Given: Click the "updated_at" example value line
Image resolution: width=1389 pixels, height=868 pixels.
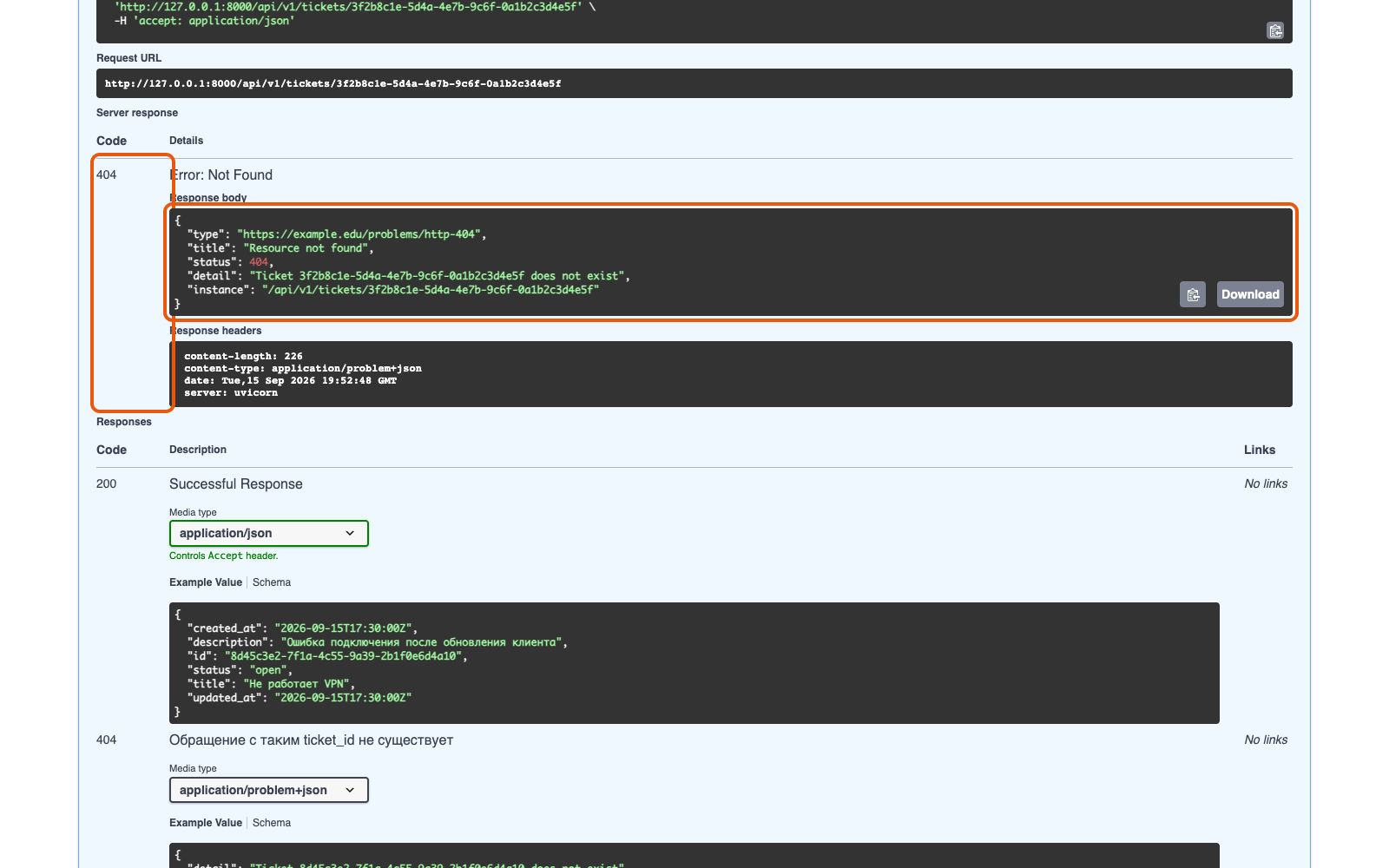Looking at the screenshot, I should click(x=300, y=698).
